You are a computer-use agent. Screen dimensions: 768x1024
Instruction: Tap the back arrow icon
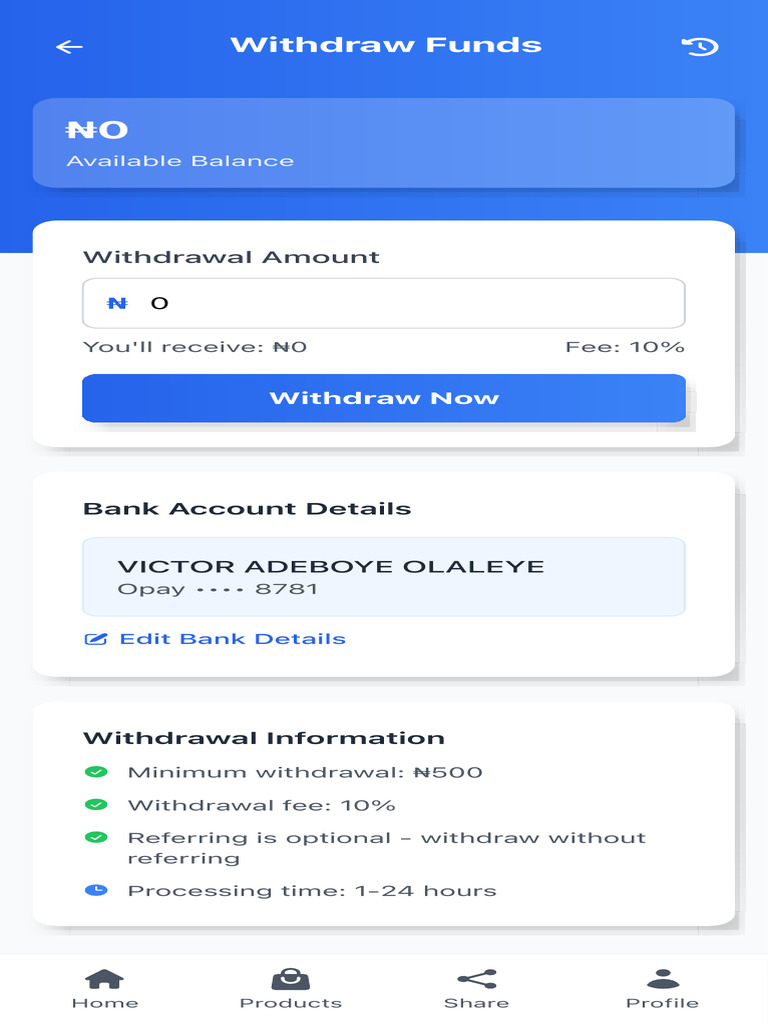pyautogui.click(x=69, y=47)
